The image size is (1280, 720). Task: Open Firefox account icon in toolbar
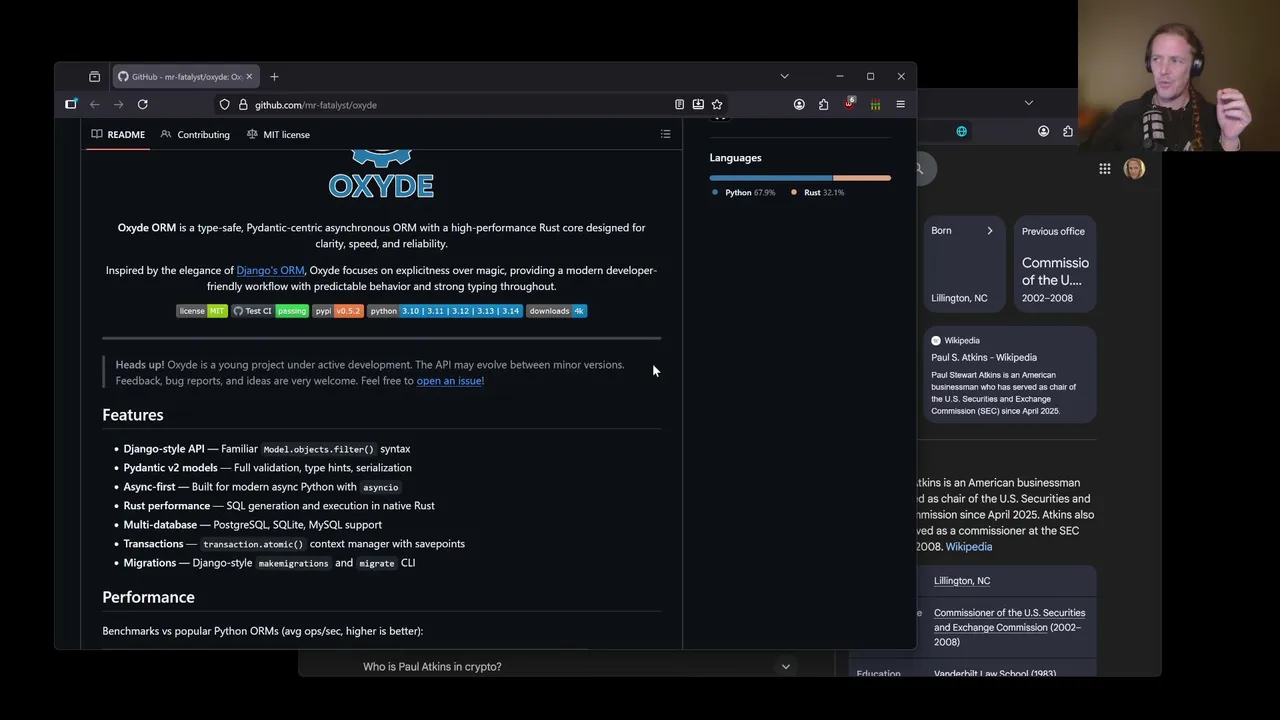799,104
